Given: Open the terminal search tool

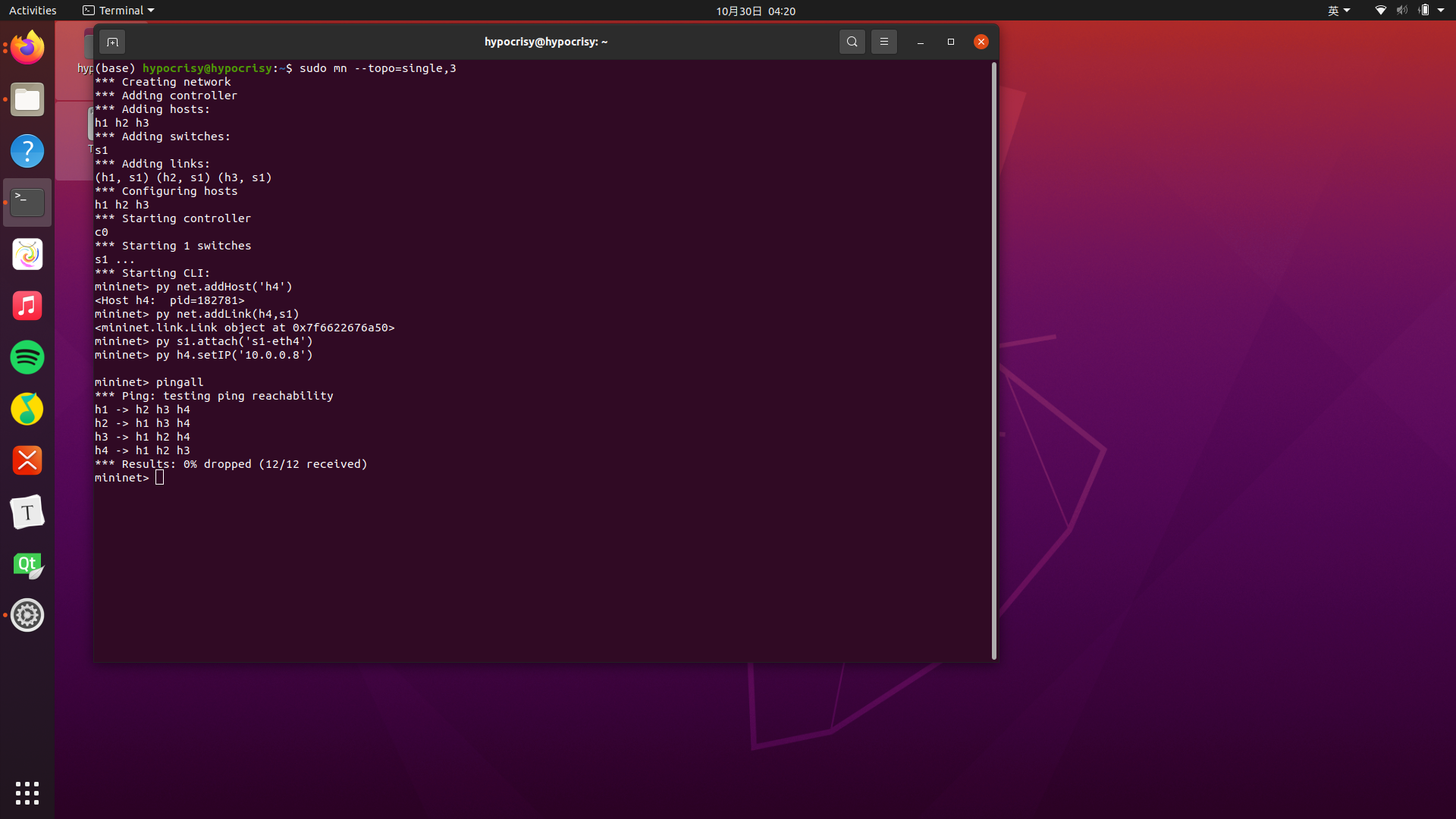Looking at the screenshot, I should pos(852,42).
